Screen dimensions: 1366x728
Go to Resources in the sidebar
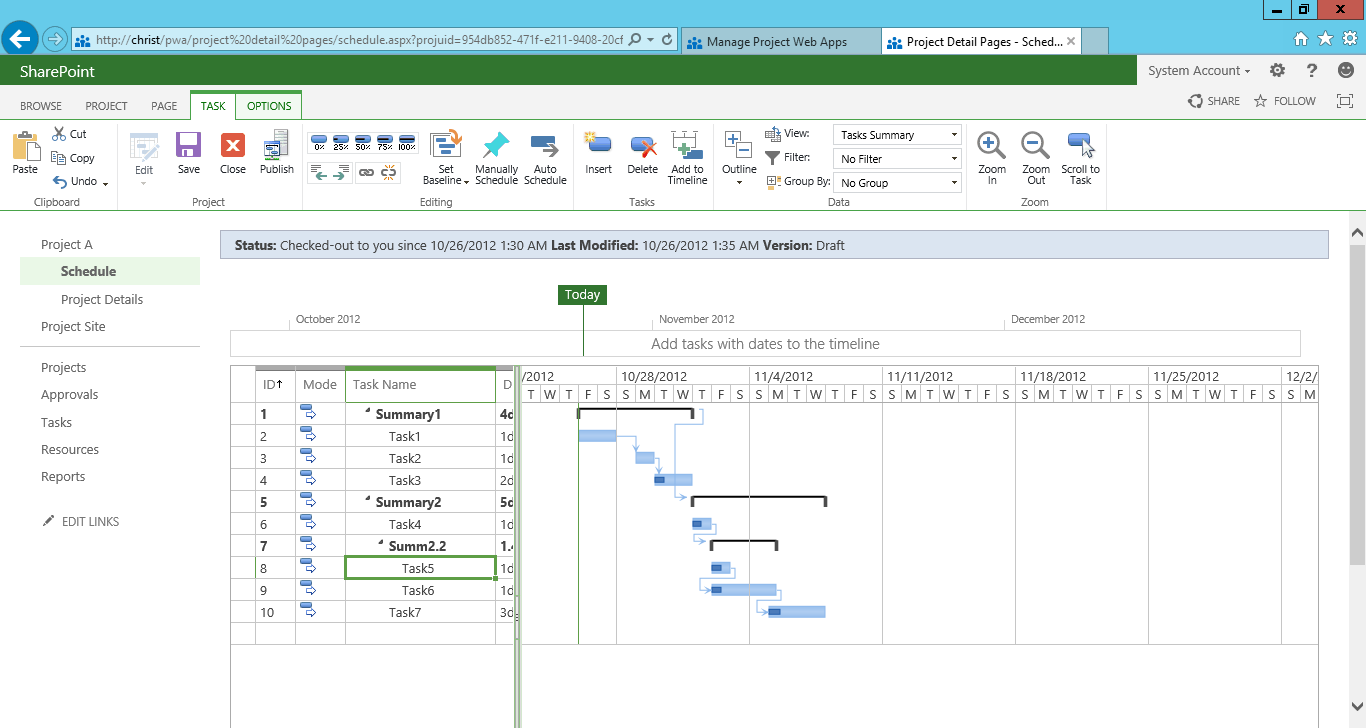[x=70, y=450]
